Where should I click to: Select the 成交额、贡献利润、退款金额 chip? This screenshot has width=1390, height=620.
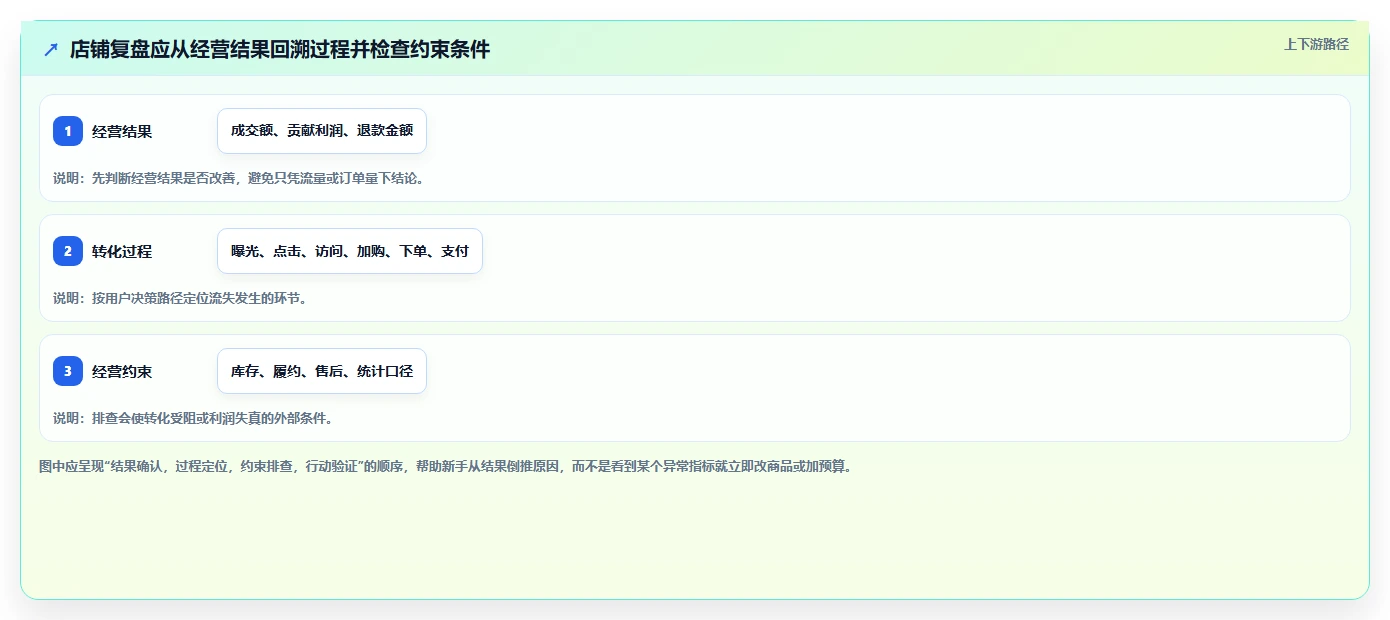(322, 131)
